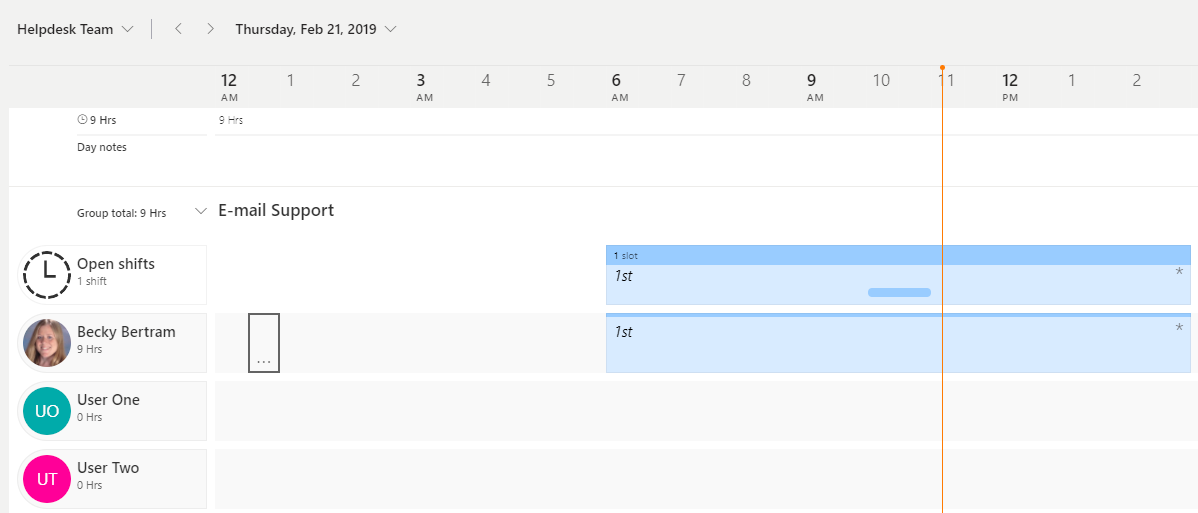
Task: Click the asterisk on the open shift
Action: [1179, 273]
